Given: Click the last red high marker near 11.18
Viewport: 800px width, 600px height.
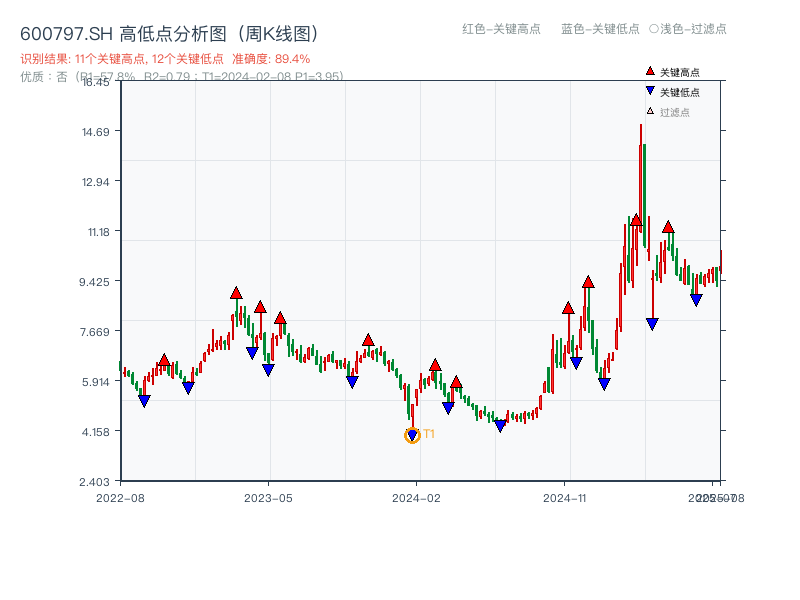Looking at the screenshot, I should click(x=668, y=227).
